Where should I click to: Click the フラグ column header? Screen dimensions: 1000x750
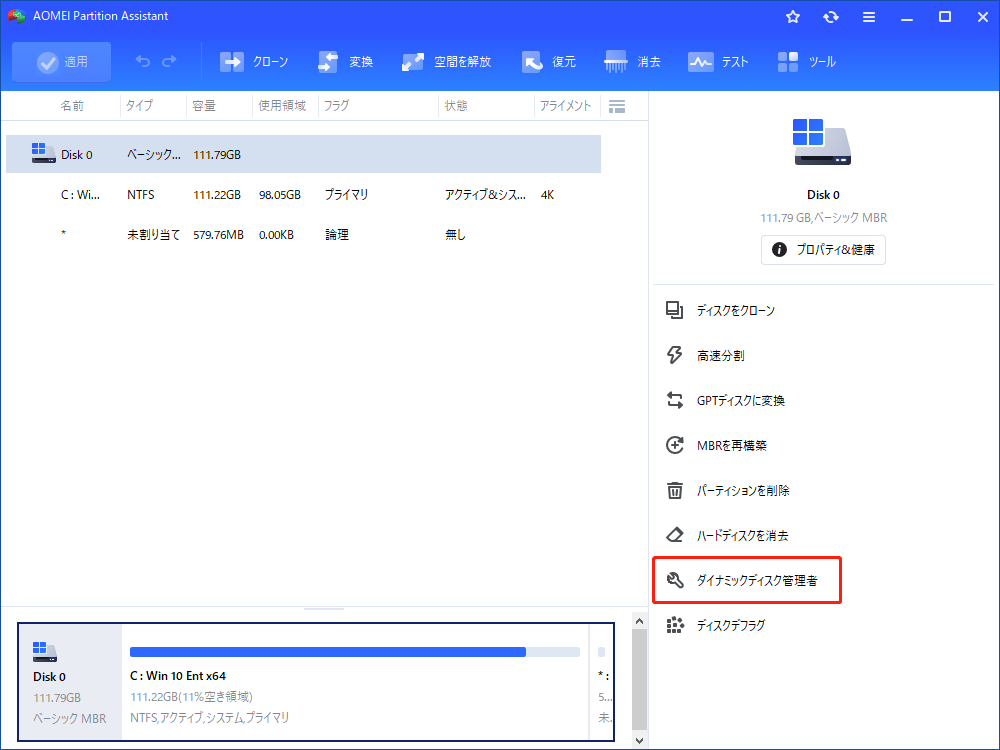(336, 106)
